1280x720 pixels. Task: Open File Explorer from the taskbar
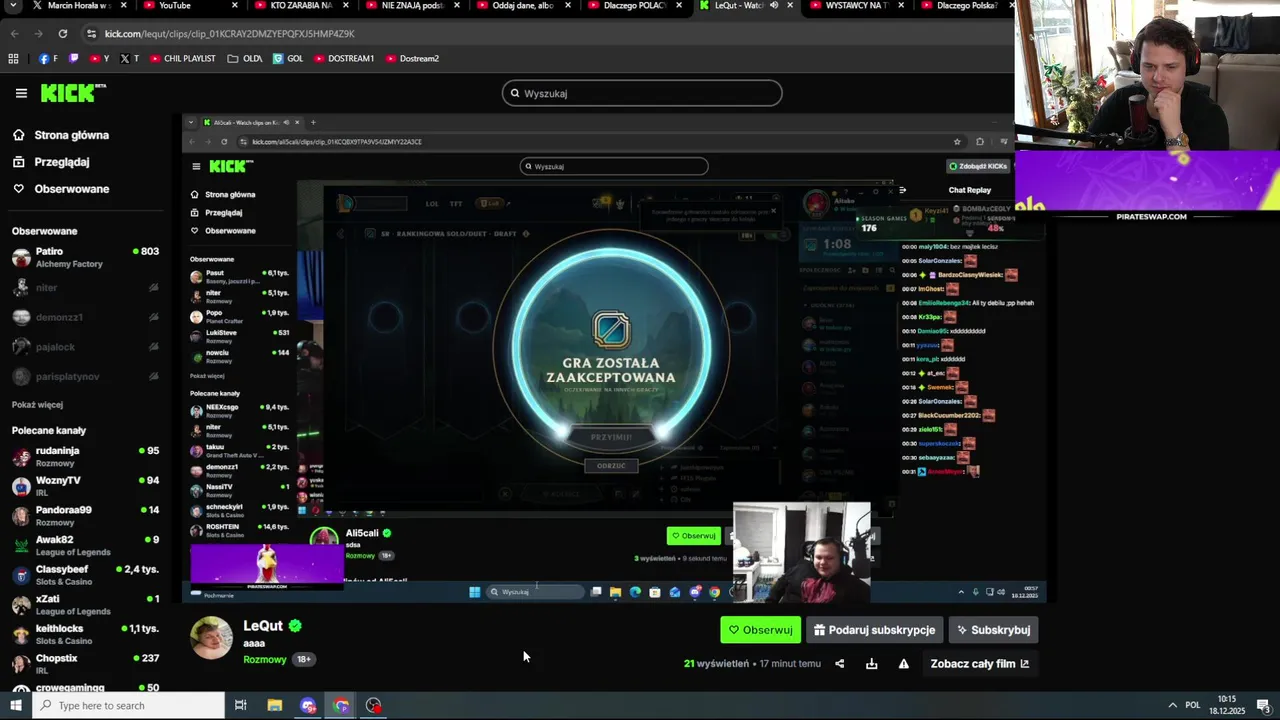[x=274, y=705]
